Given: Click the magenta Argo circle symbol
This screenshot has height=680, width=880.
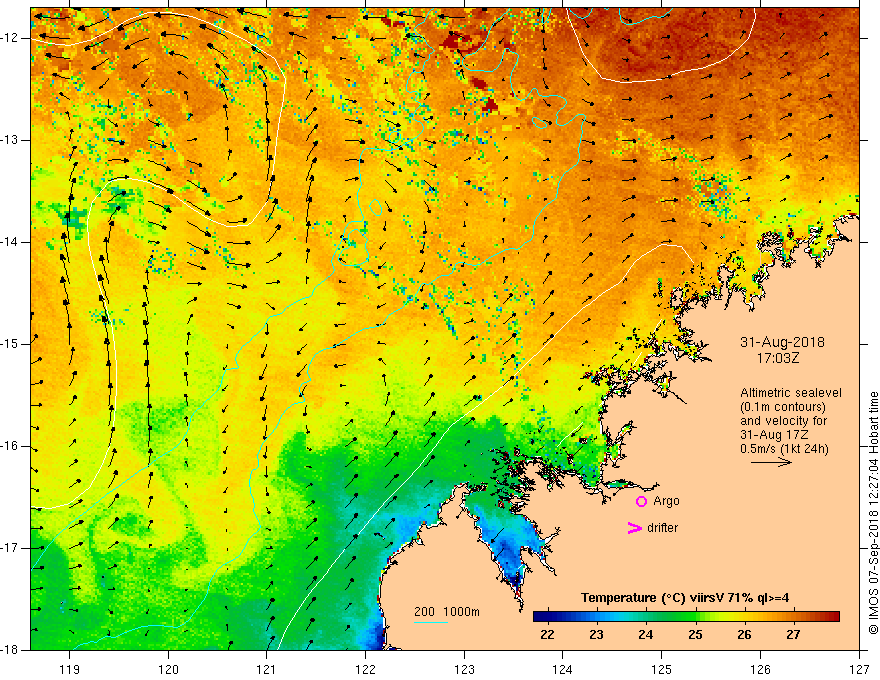Looking at the screenshot, I should tap(641, 501).
